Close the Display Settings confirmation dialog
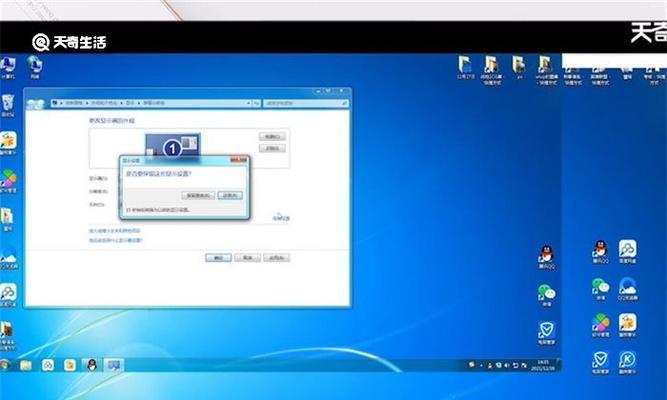The image size is (667, 400). 238,160
